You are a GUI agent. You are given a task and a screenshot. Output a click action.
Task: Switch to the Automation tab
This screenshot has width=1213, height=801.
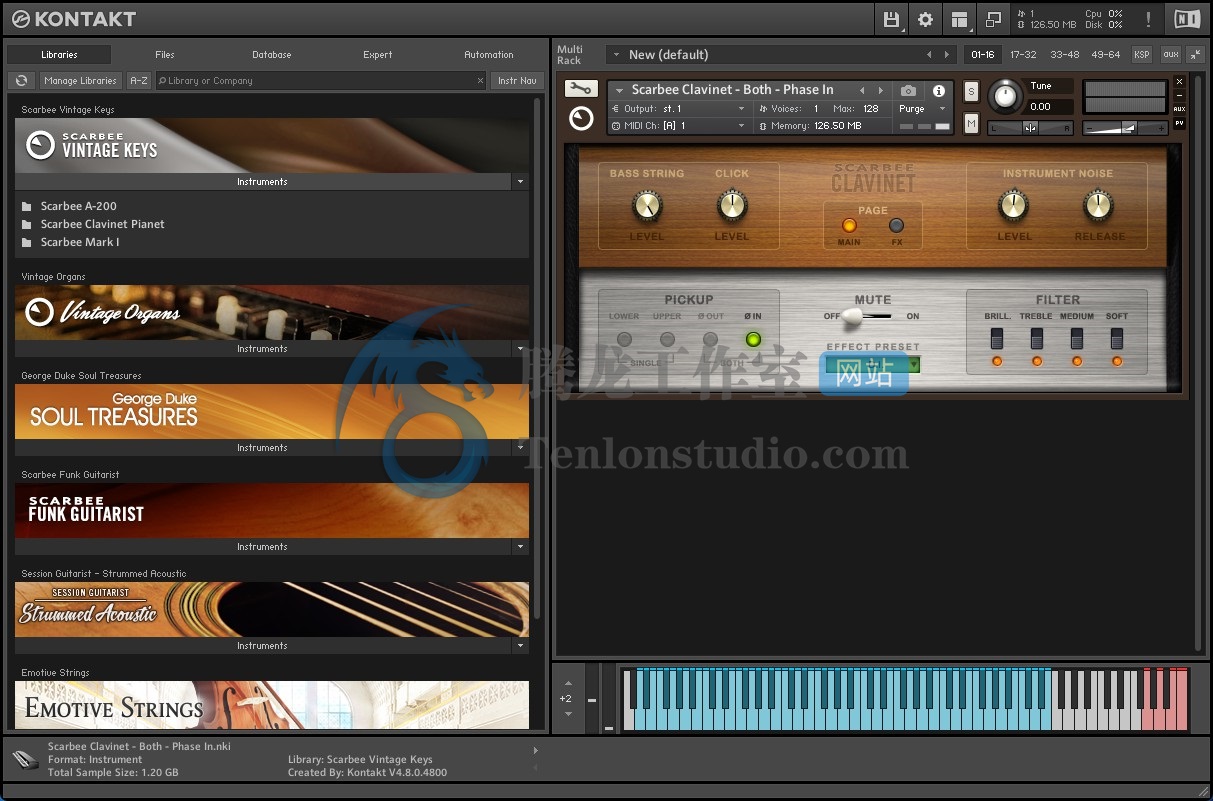pyautogui.click(x=489, y=55)
